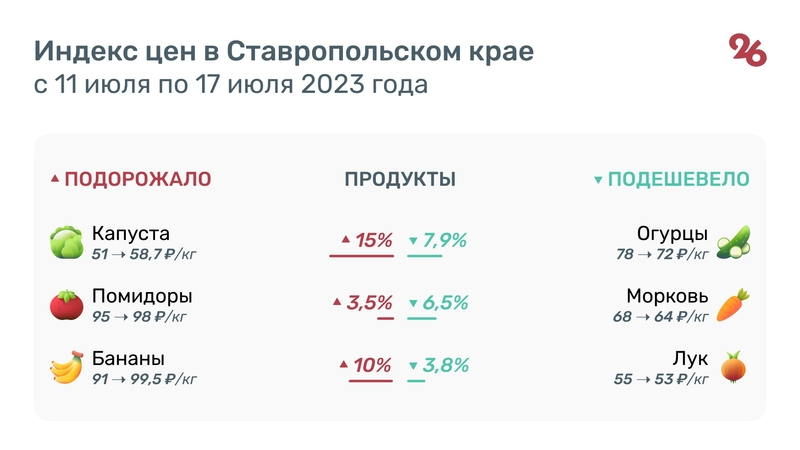The height and width of the screenshot is (450, 800).
Task: Click the title Индекс цен в Ставропольском крае
Action: pyautogui.click(x=284, y=51)
